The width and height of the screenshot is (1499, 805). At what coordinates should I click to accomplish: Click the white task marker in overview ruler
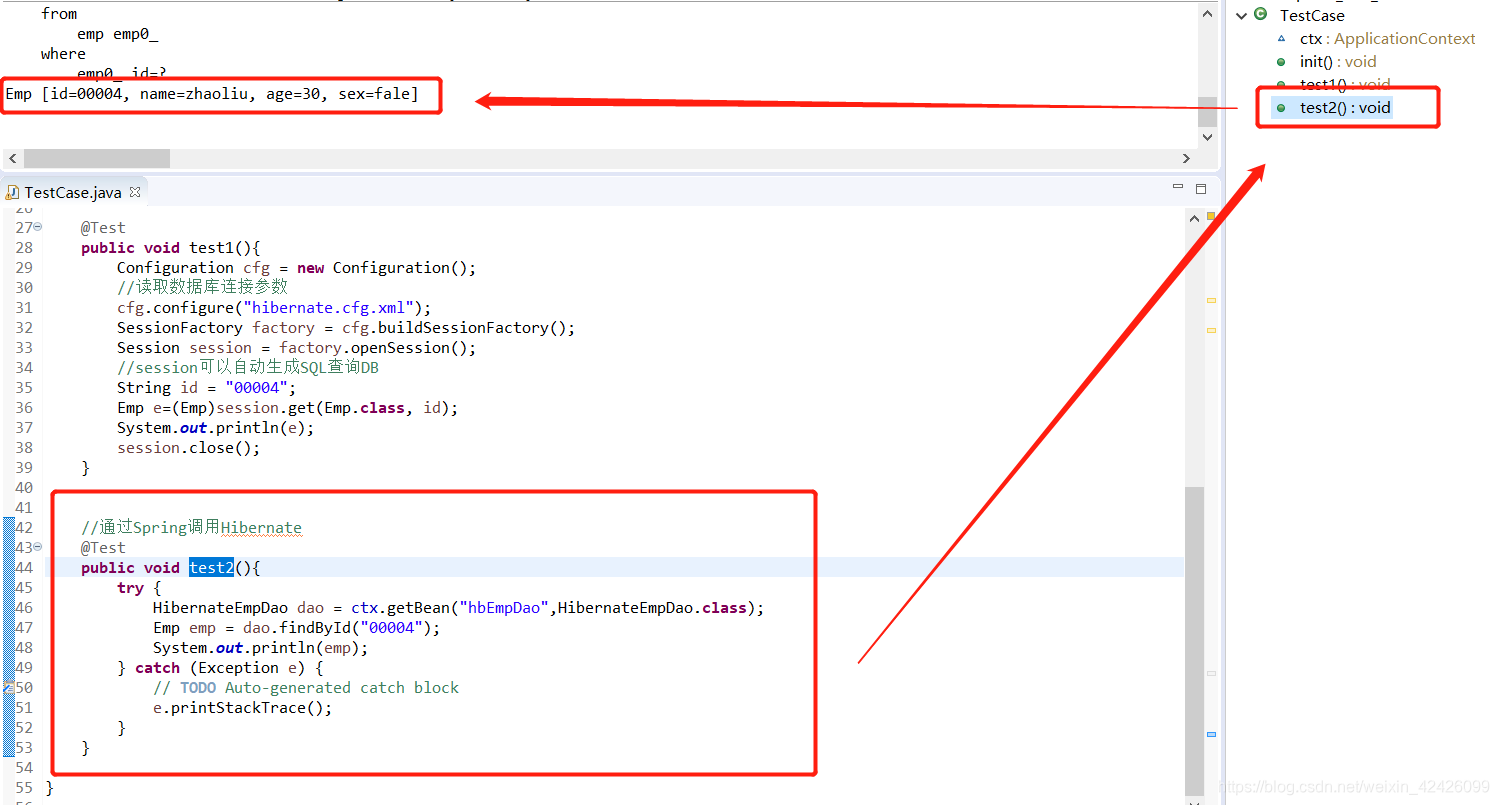[1211, 674]
